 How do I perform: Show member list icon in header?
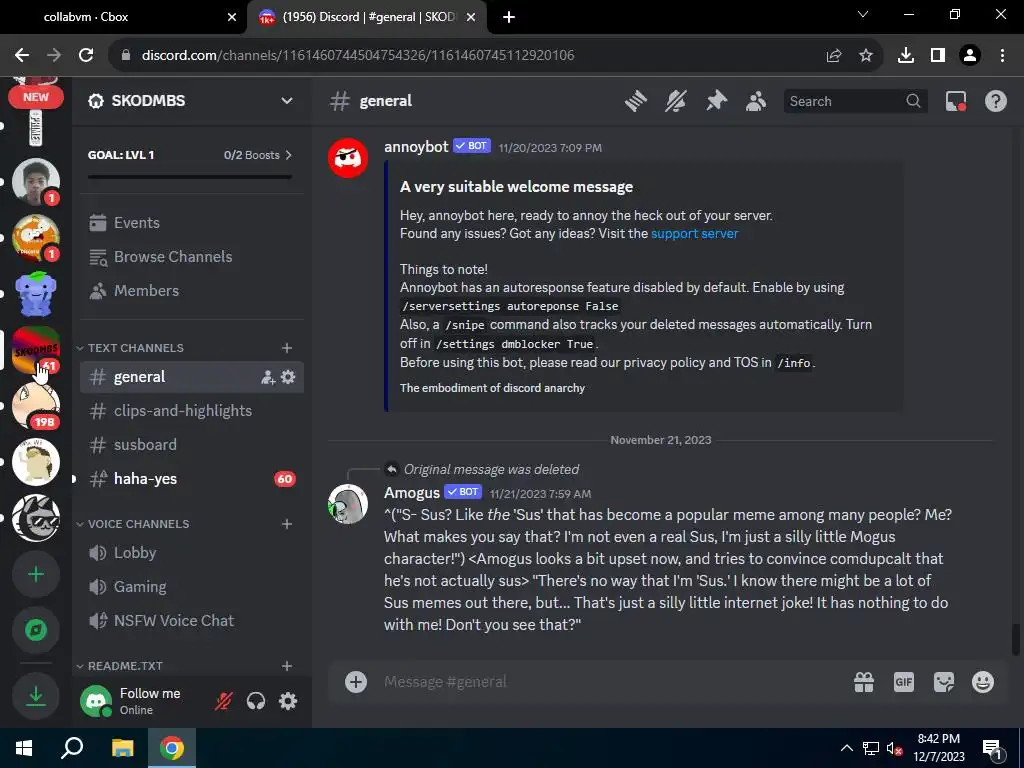tap(756, 101)
